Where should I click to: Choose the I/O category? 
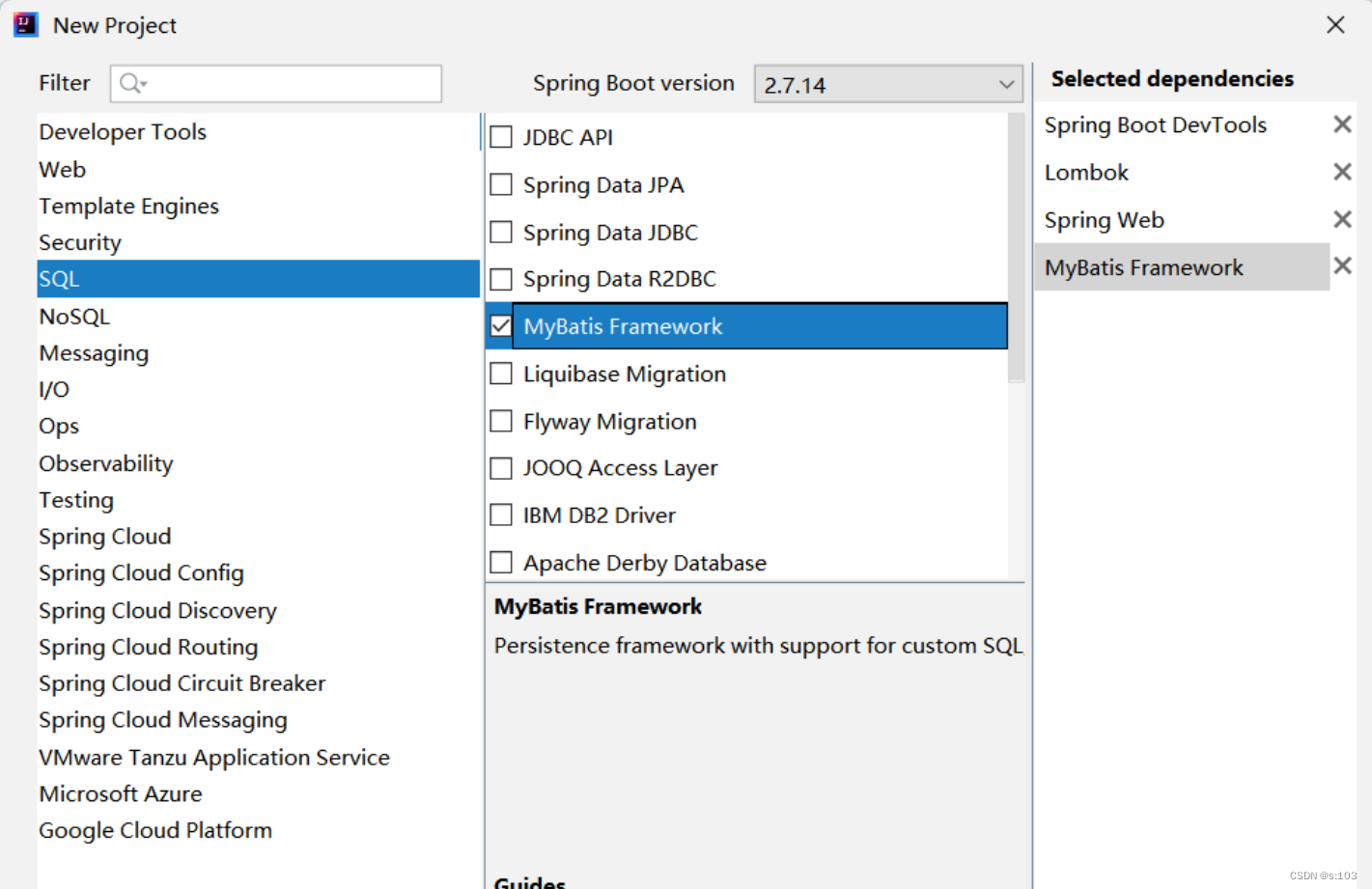[258, 389]
